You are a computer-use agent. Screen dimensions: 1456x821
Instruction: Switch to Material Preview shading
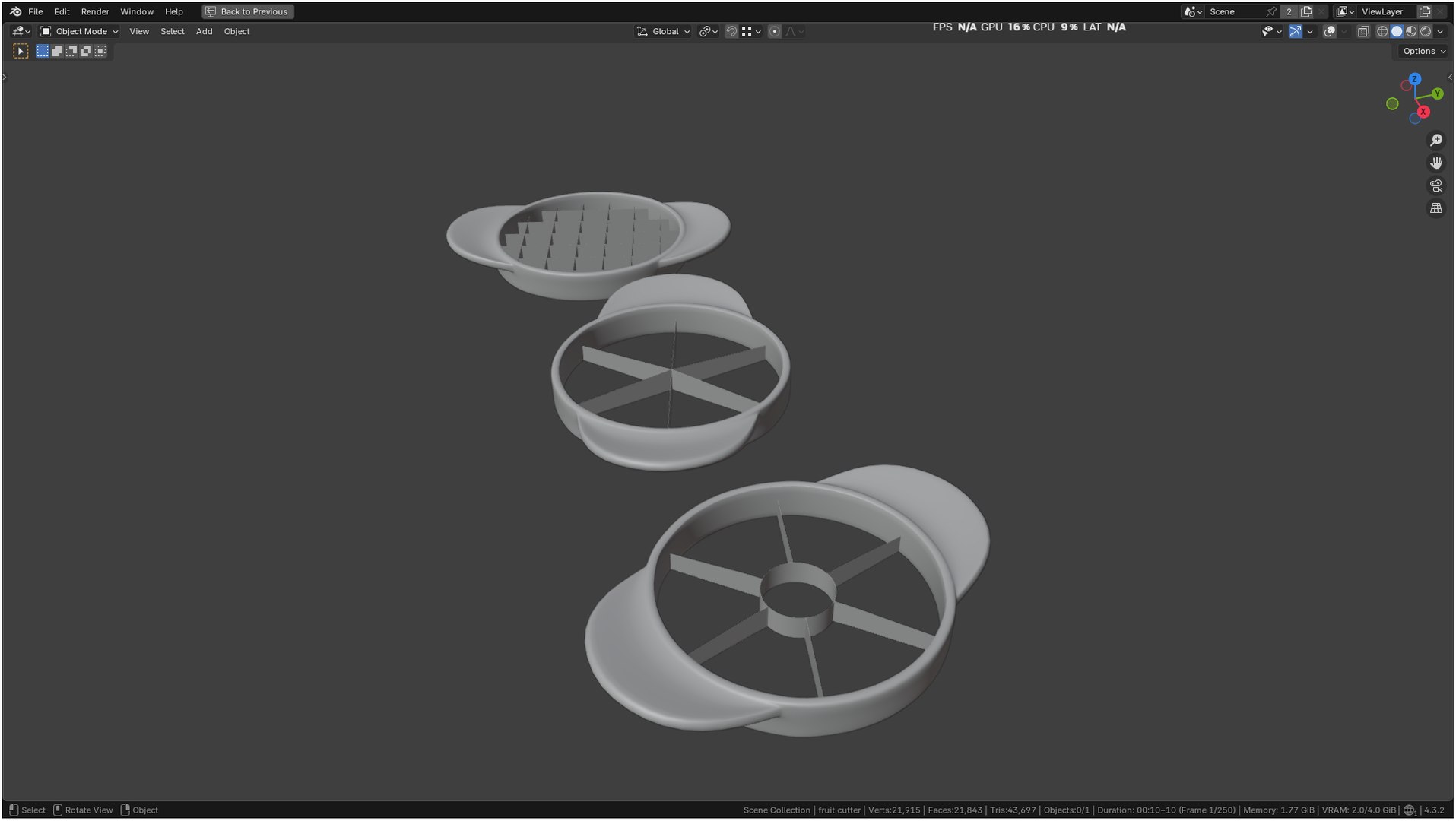pyautogui.click(x=1411, y=31)
